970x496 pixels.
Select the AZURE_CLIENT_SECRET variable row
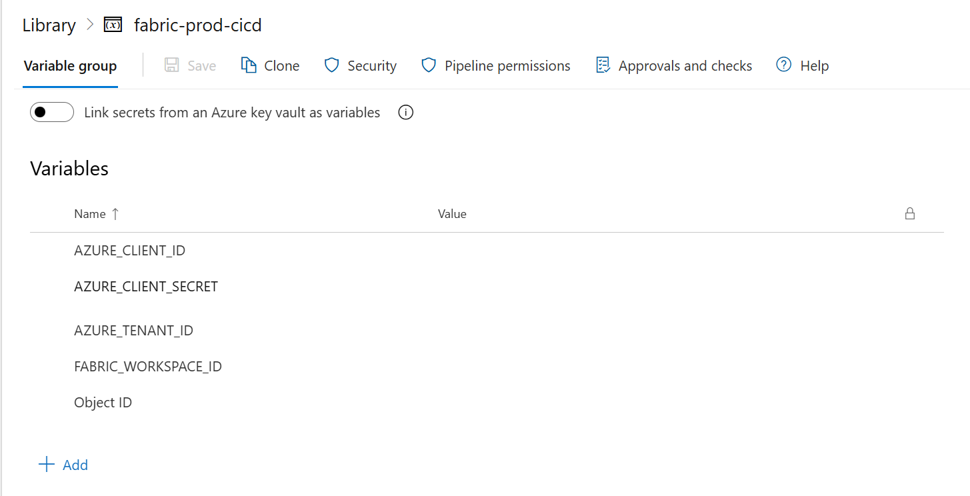pos(487,287)
